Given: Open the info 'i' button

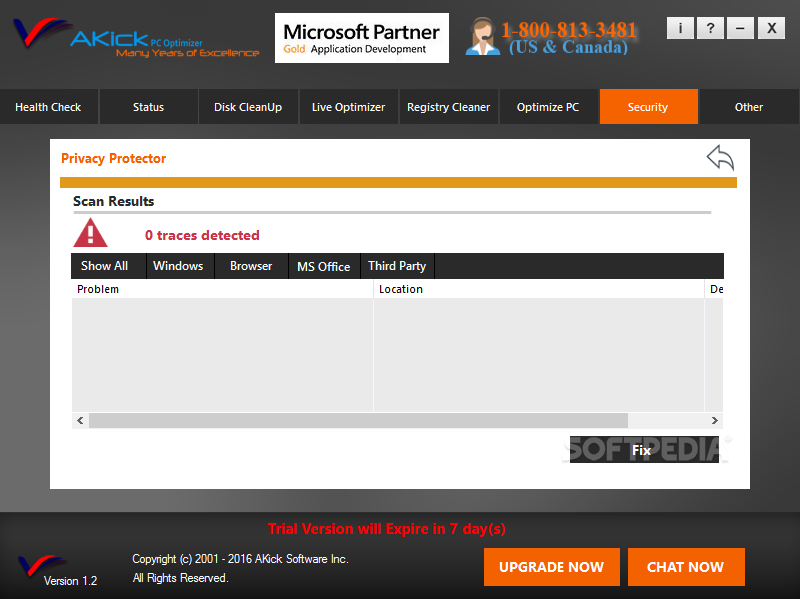Looking at the screenshot, I should [680, 28].
